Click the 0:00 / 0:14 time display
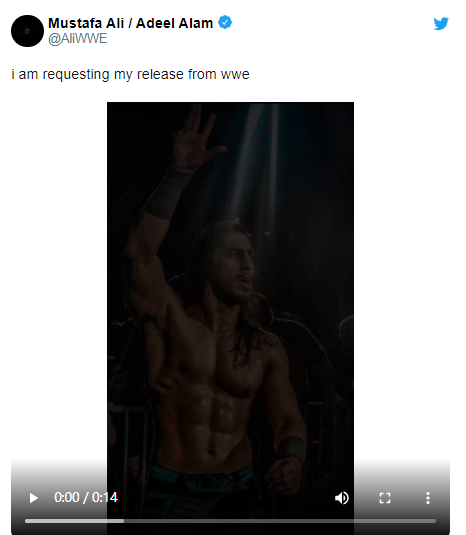Screen dimensions: 466x535 pyautogui.click(x=86, y=497)
